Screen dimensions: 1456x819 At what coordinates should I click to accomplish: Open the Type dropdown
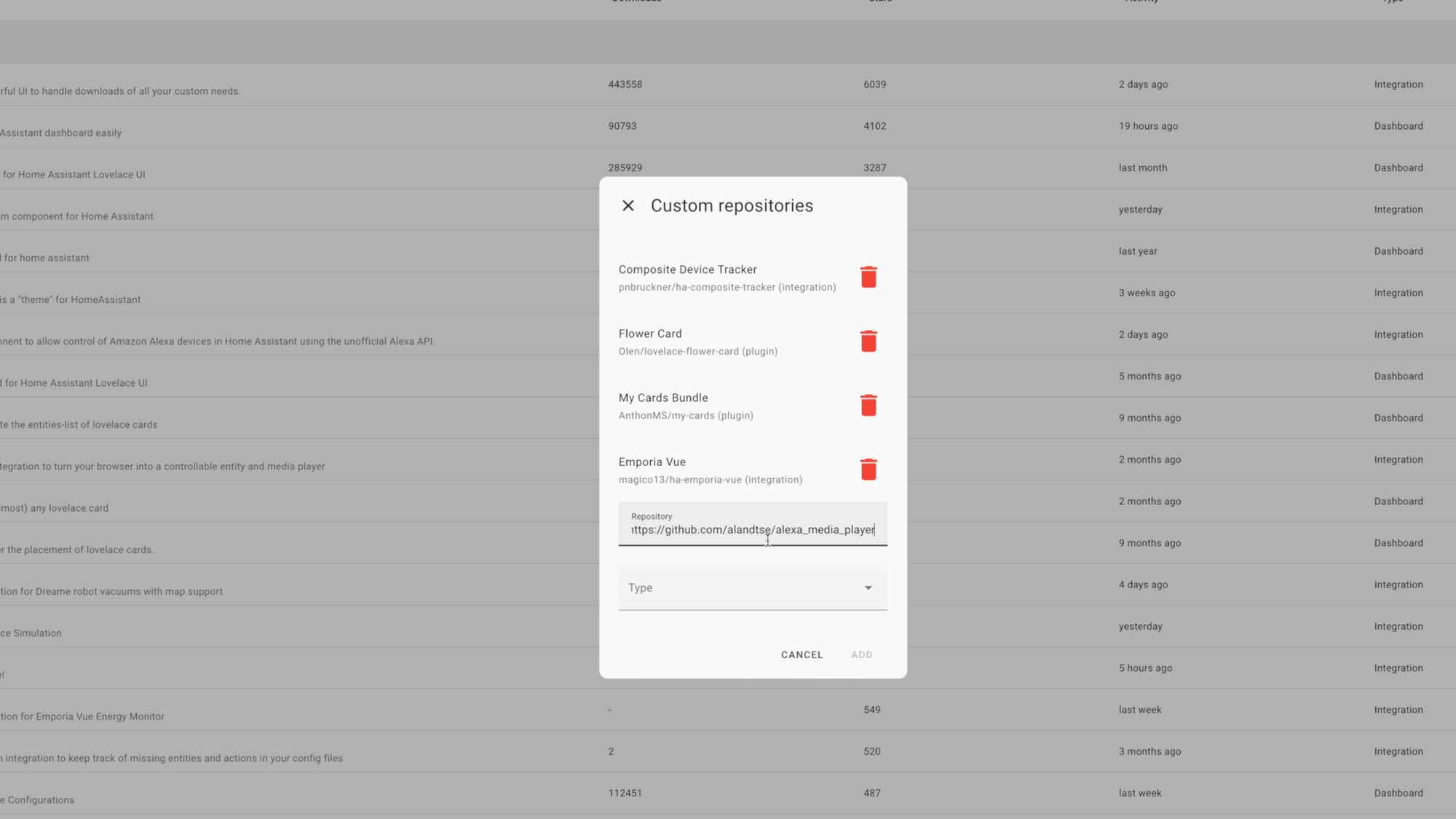tap(753, 588)
